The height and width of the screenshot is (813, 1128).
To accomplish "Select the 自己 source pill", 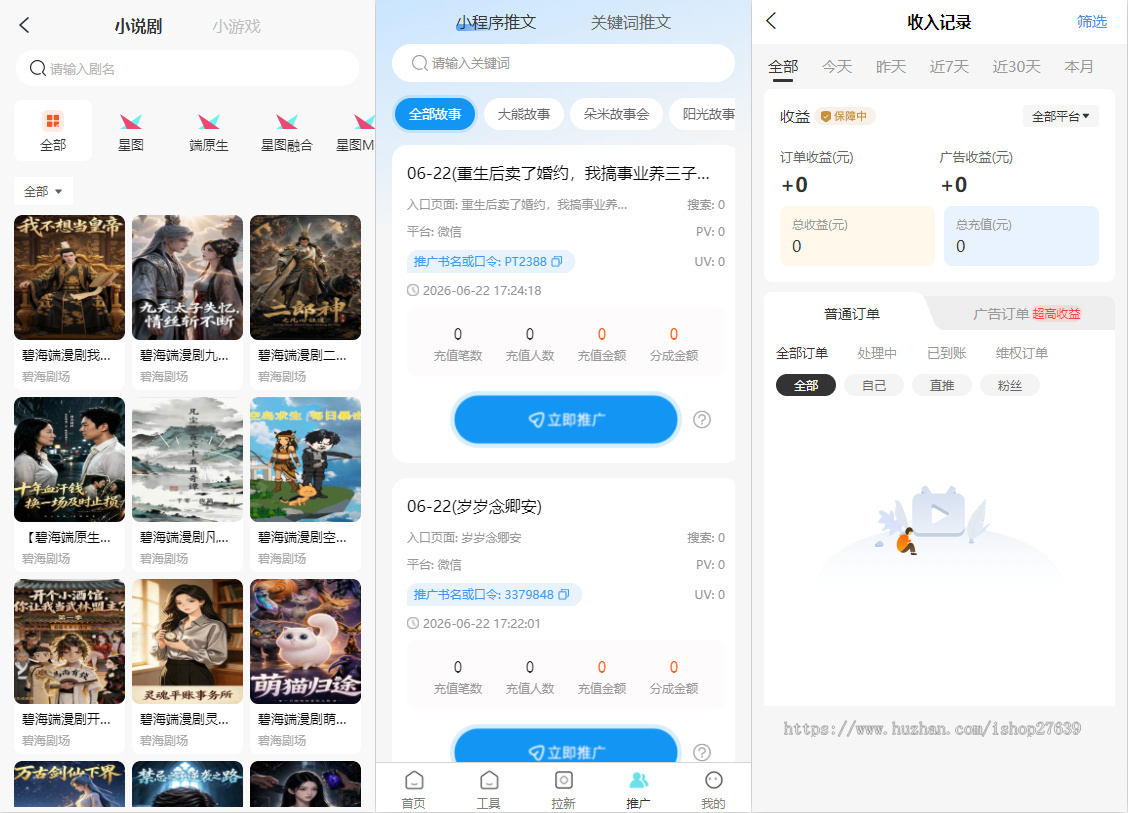I will pos(874,386).
